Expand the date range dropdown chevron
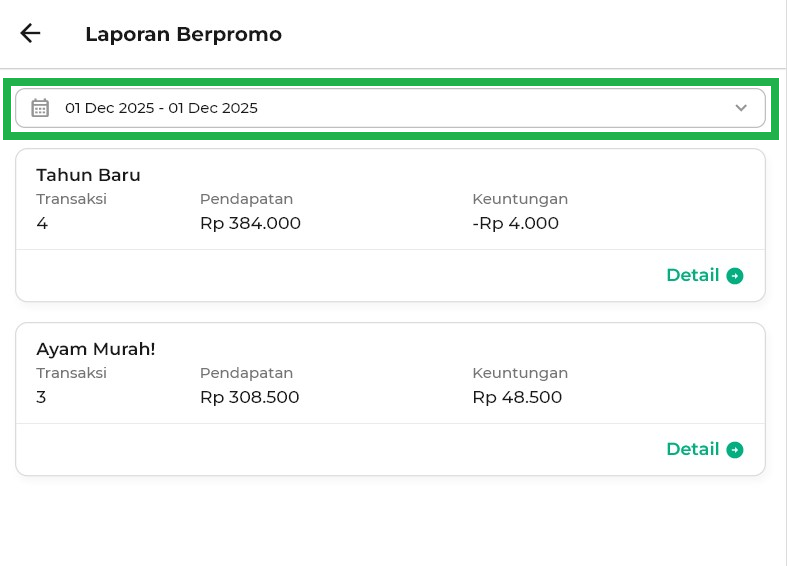This screenshot has width=787, height=566. pos(741,108)
